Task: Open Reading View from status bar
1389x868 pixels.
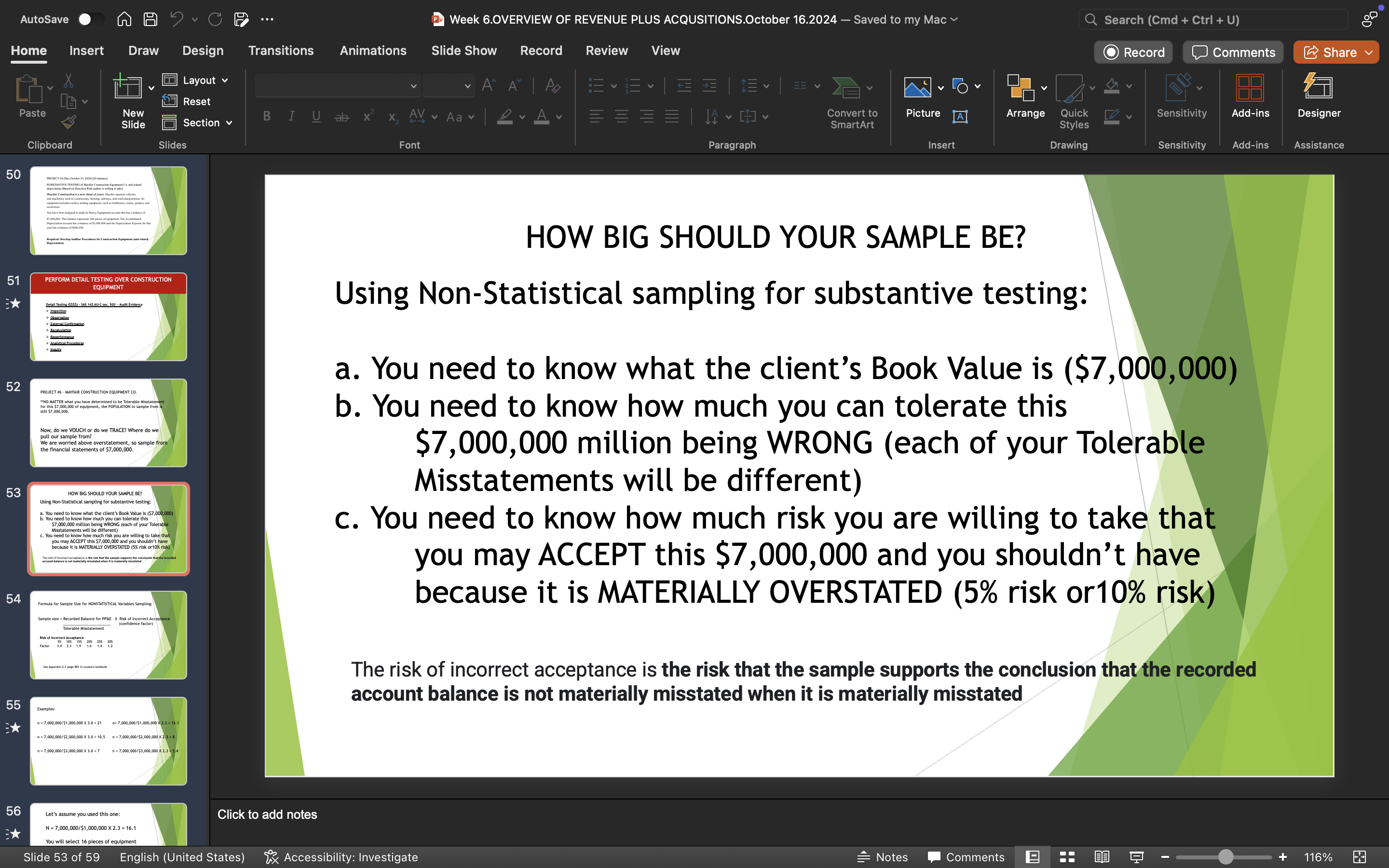Action: pos(1102,856)
